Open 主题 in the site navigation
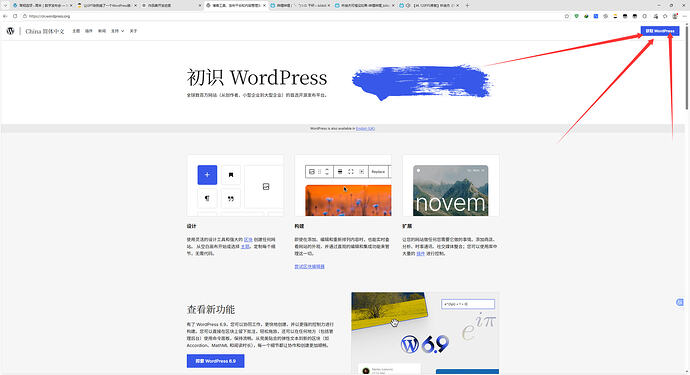This screenshot has width=690, height=375. coord(76,31)
